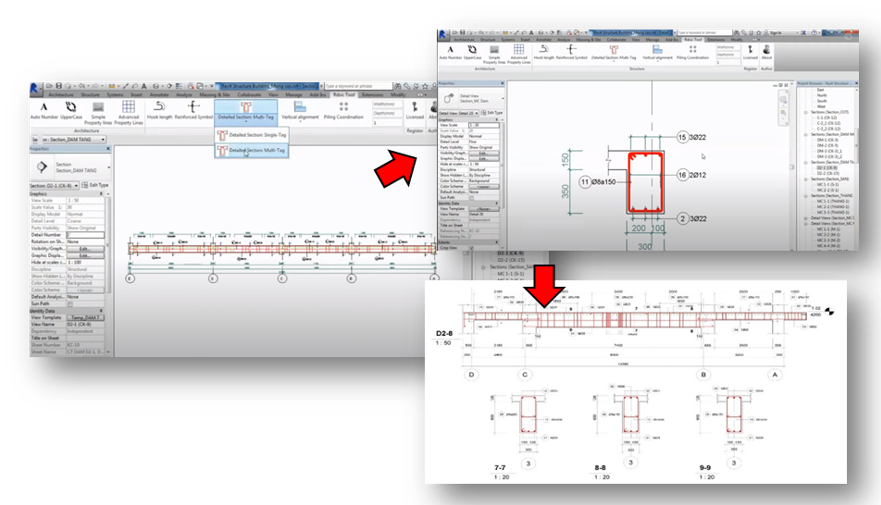Select rebar tag 15 3Ø22 in the Detail View

coord(692,137)
